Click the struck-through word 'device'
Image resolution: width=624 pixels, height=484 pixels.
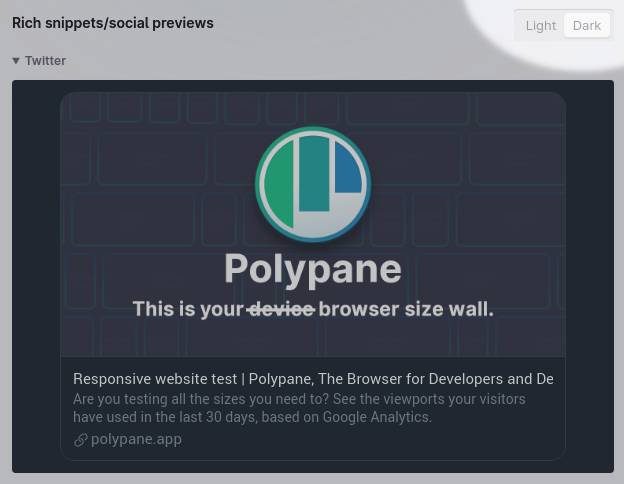pyautogui.click(x=281, y=309)
